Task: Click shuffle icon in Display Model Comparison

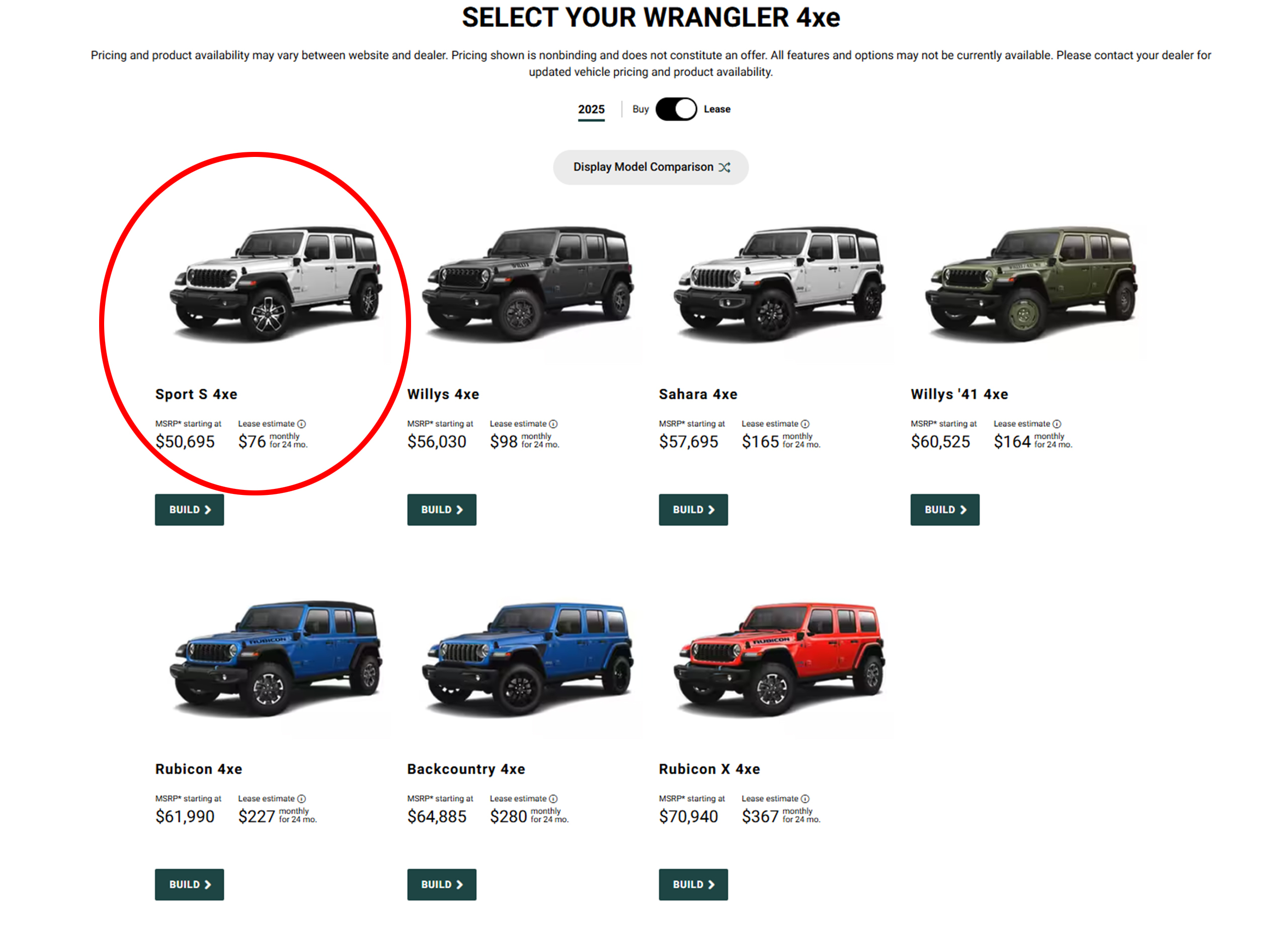Action: click(x=724, y=167)
